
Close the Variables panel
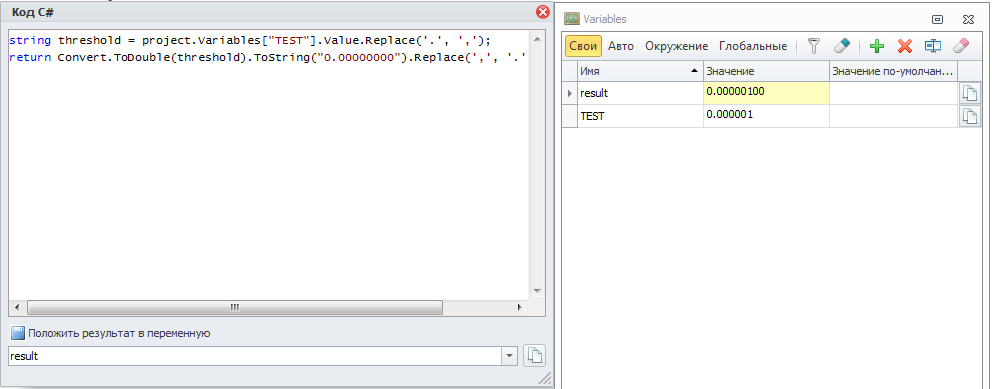point(969,20)
